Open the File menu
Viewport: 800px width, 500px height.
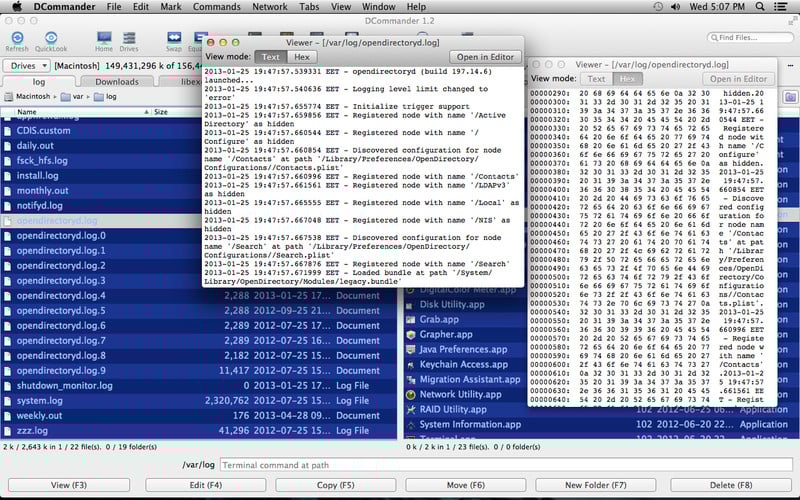point(114,7)
